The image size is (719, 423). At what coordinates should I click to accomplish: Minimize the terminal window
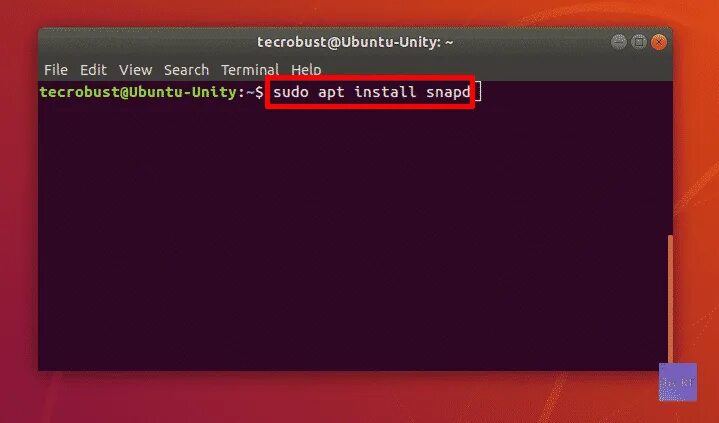pyautogui.click(x=619, y=42)
